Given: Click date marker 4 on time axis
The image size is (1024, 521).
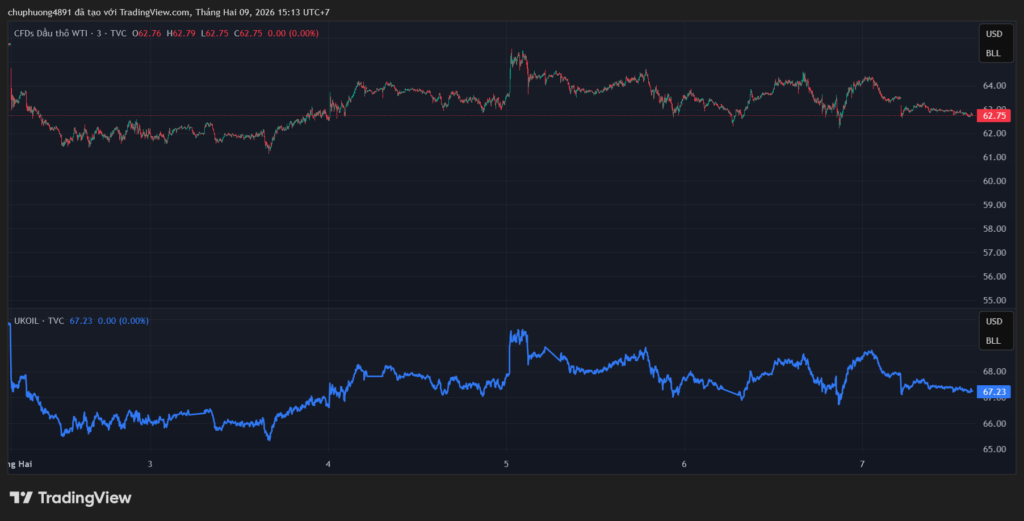Looking at the screenshot, I should point(328,464).
